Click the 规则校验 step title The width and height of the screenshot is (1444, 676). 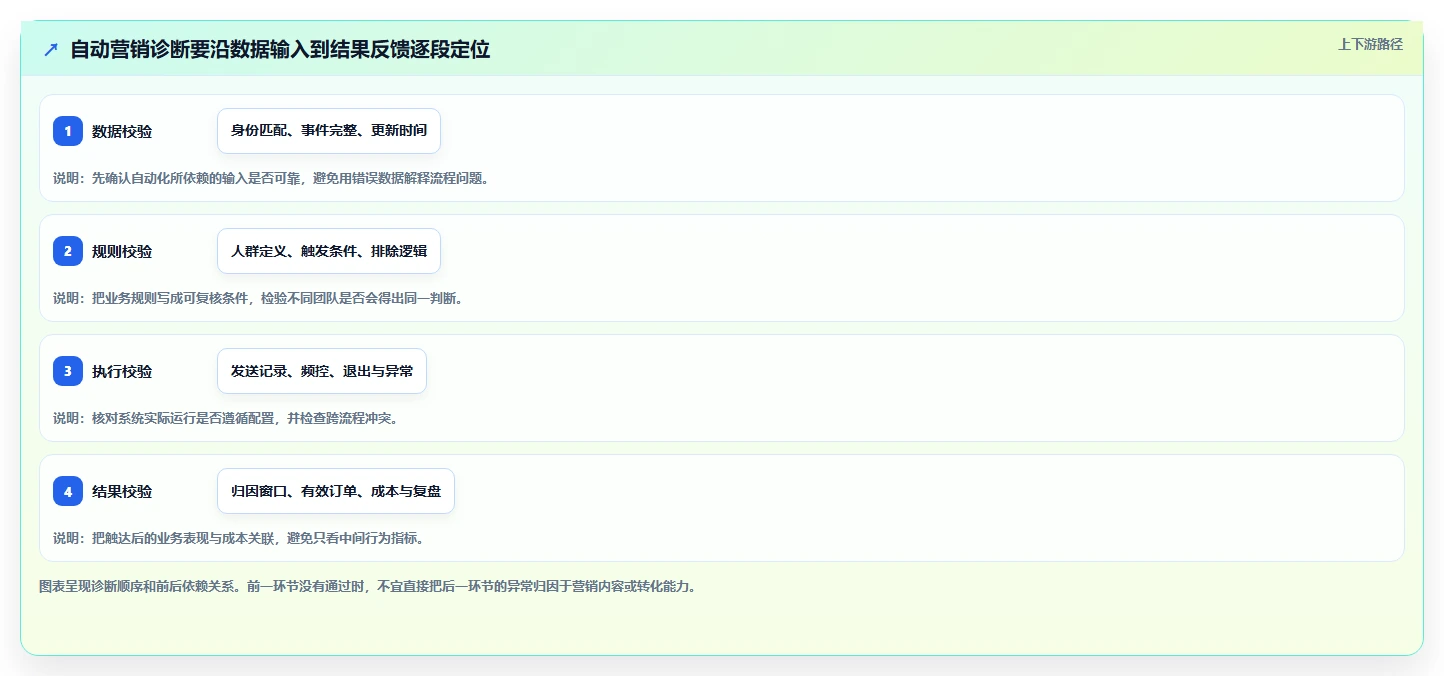(122, 251)
